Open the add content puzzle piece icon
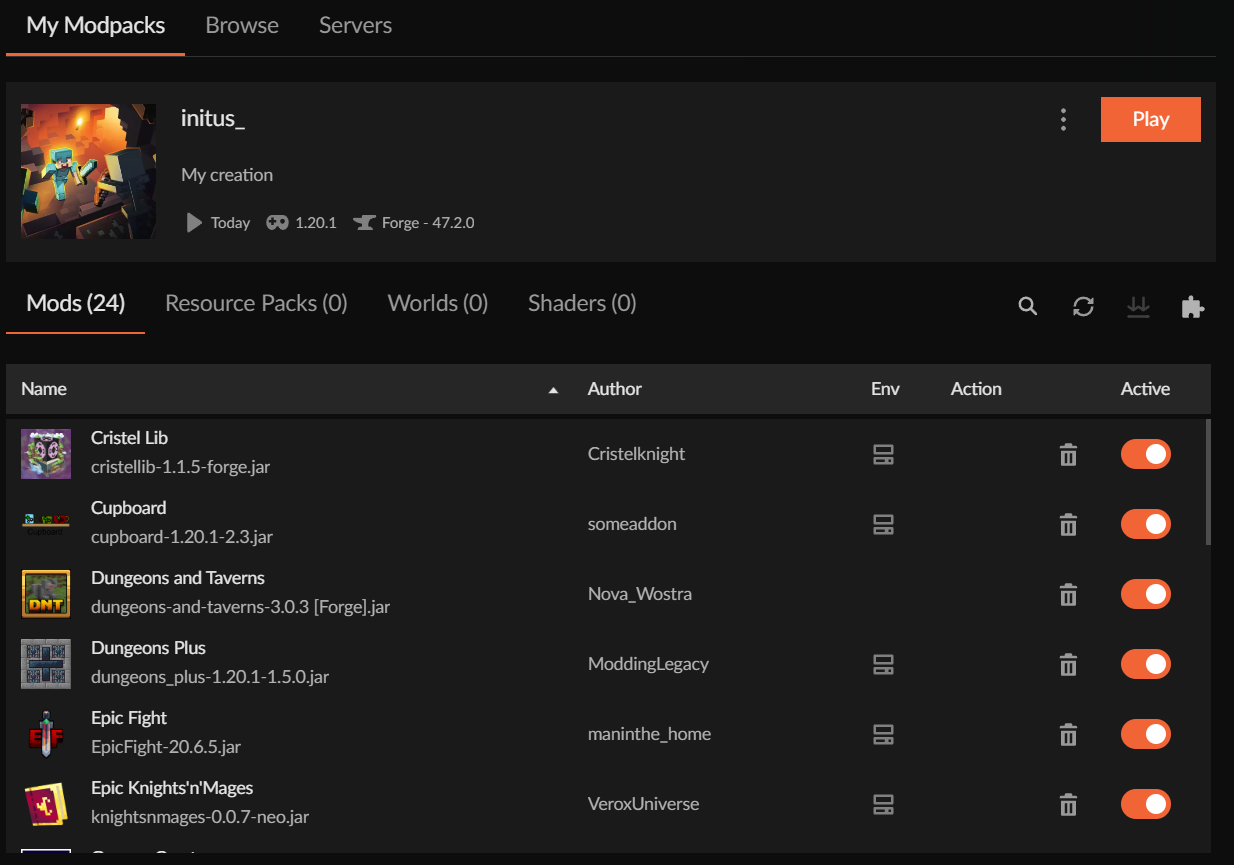 [1192, 306]
